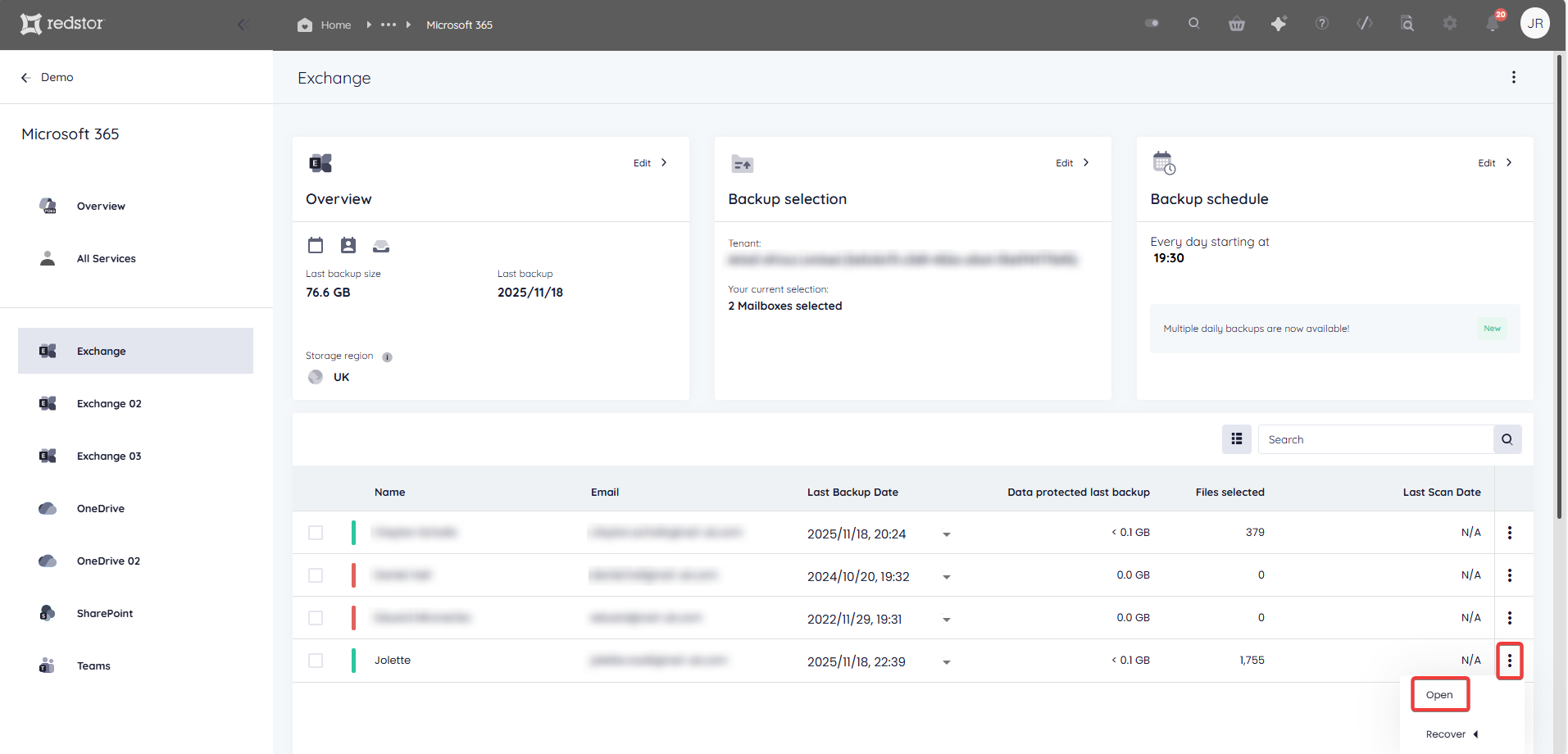Click the Backup schedule calendar clock icon
1568x754 pixels.
(1164, 163)
